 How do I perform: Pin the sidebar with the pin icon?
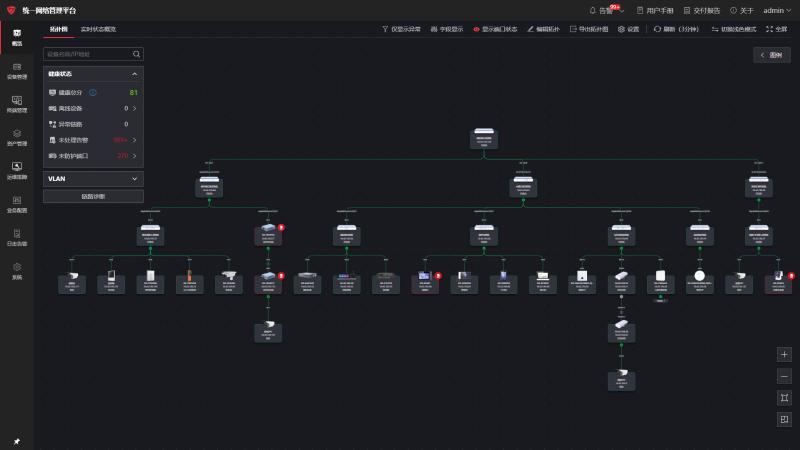(16, 441)
